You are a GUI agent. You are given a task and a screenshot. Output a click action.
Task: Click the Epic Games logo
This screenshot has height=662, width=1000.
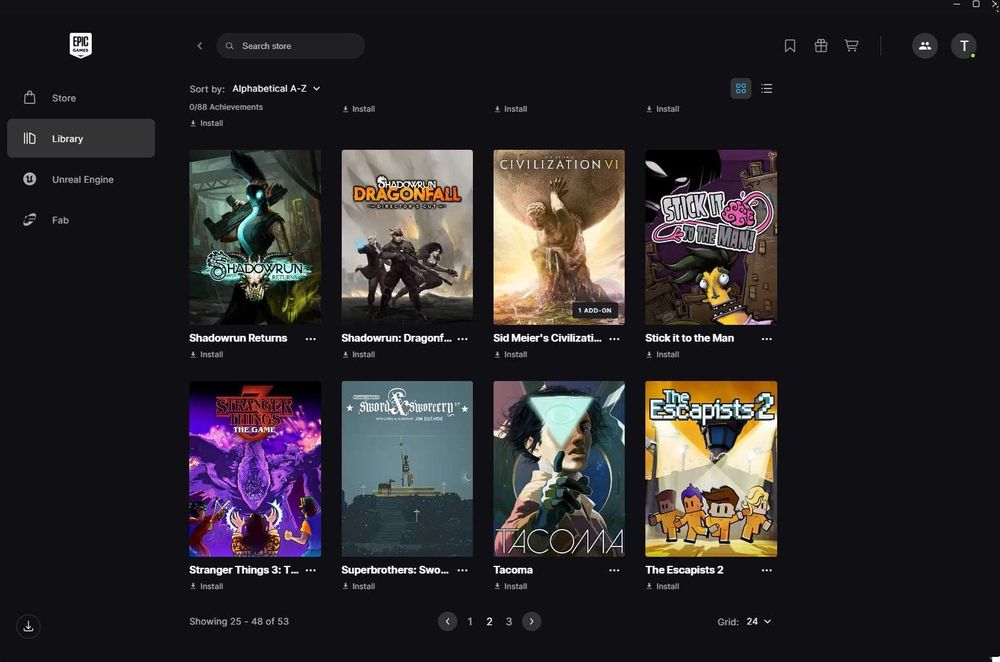pyautogui.click(x=80, y=45)
